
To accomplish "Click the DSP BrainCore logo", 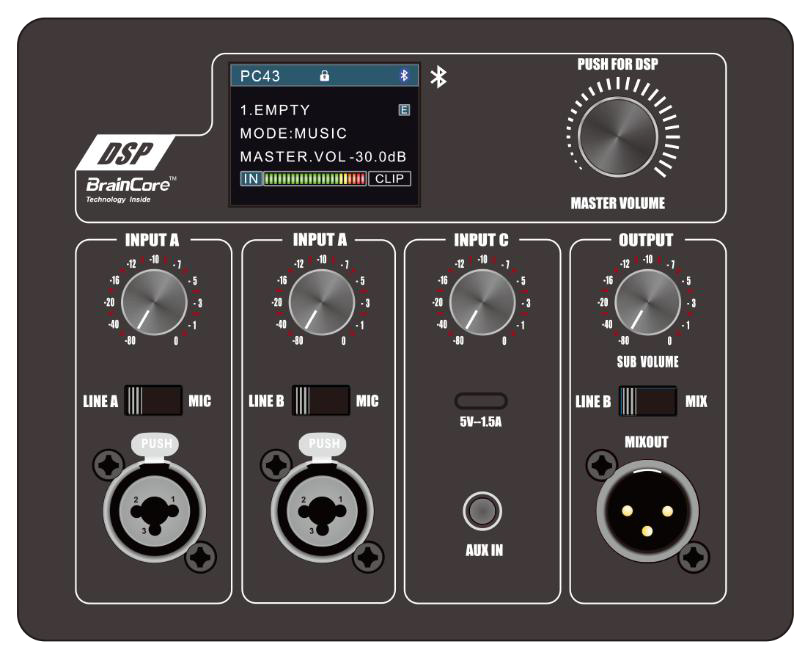I will pyautogui.click(x=128, y=174).
